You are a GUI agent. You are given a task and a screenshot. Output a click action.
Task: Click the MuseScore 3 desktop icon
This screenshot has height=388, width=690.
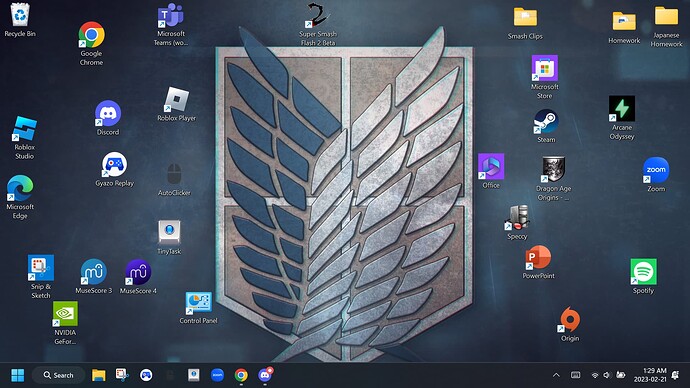tap(93, 276)
